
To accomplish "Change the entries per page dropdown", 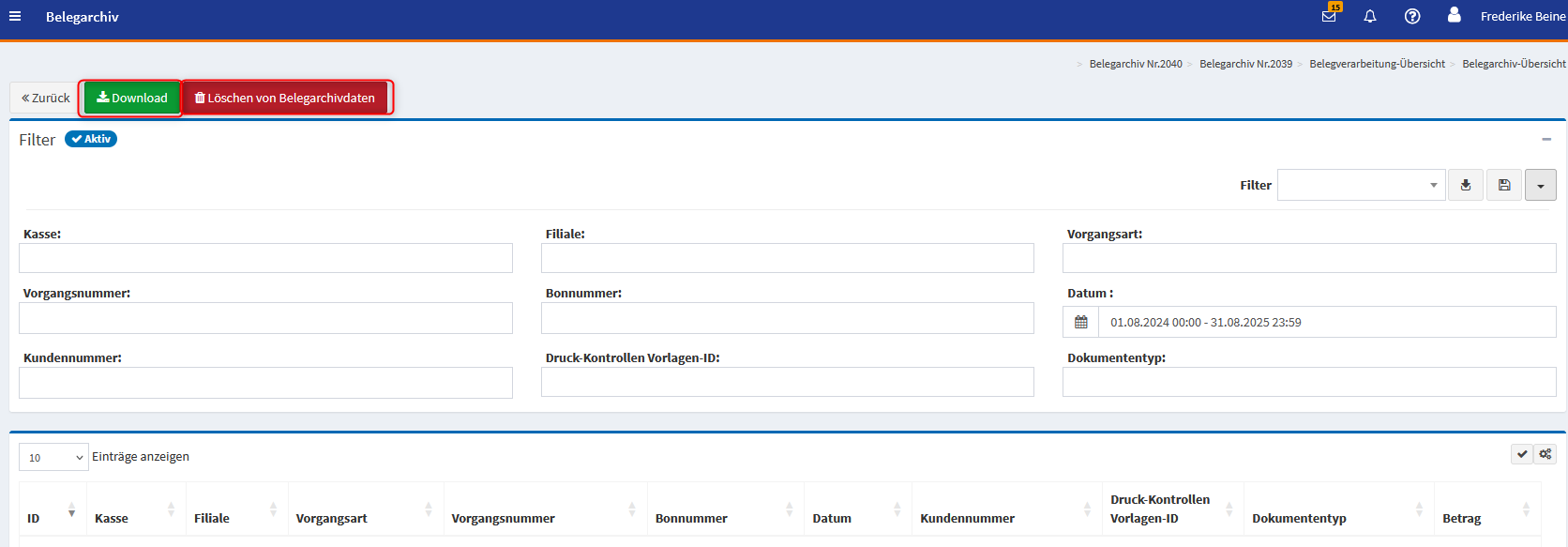I will click(53, 457).
